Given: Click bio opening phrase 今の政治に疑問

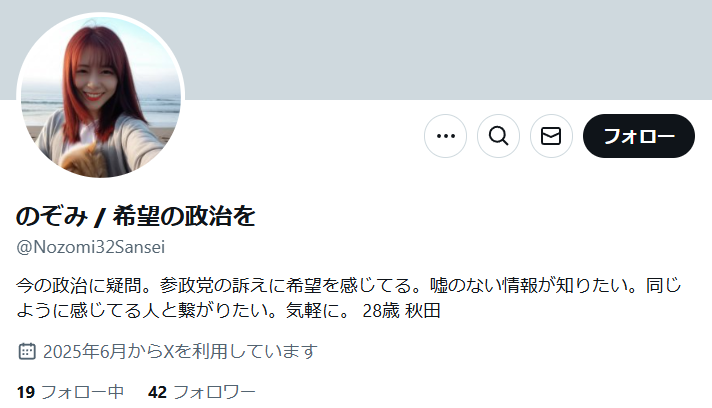Looking at the screenshot, I should click(x=79, y=285).
